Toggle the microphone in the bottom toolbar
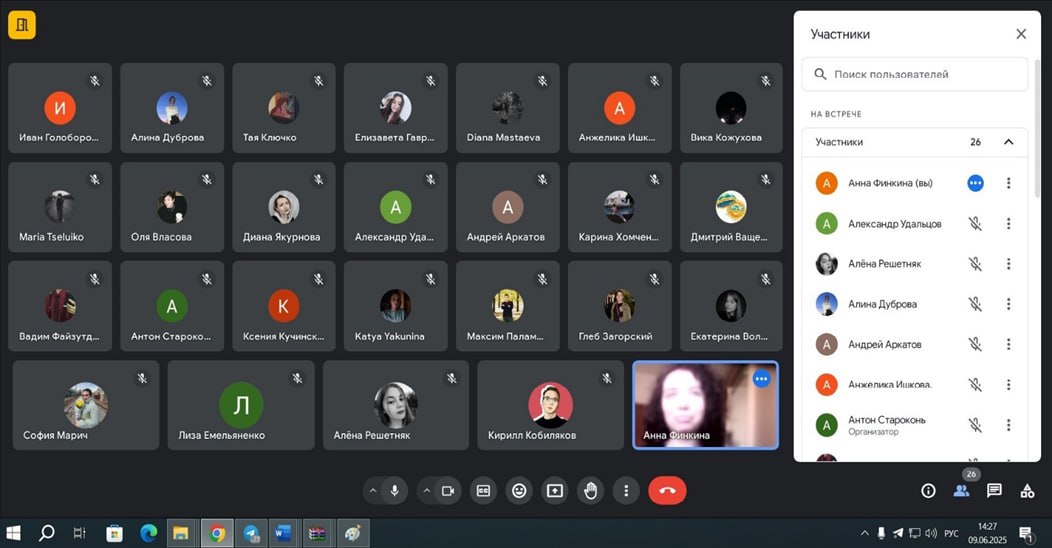This screenshot has width=1052, height=548. click(x=395, y=490)
